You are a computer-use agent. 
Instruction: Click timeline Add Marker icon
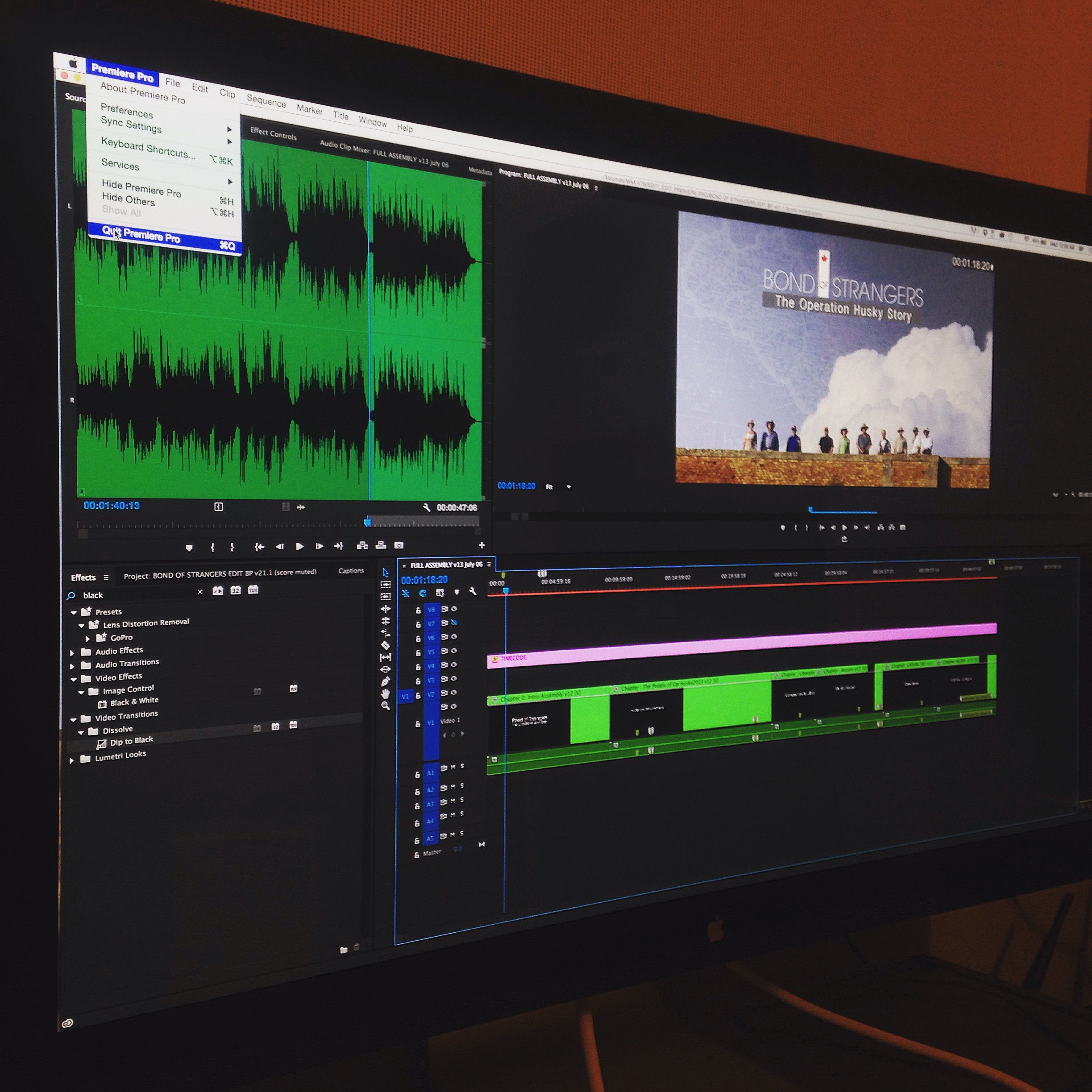pyautogui.click(x=457, y=592)
